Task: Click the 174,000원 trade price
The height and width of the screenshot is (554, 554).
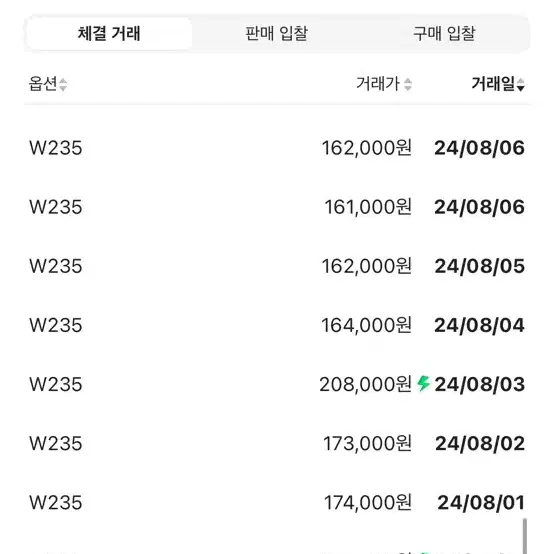Action: coord(368,502)
